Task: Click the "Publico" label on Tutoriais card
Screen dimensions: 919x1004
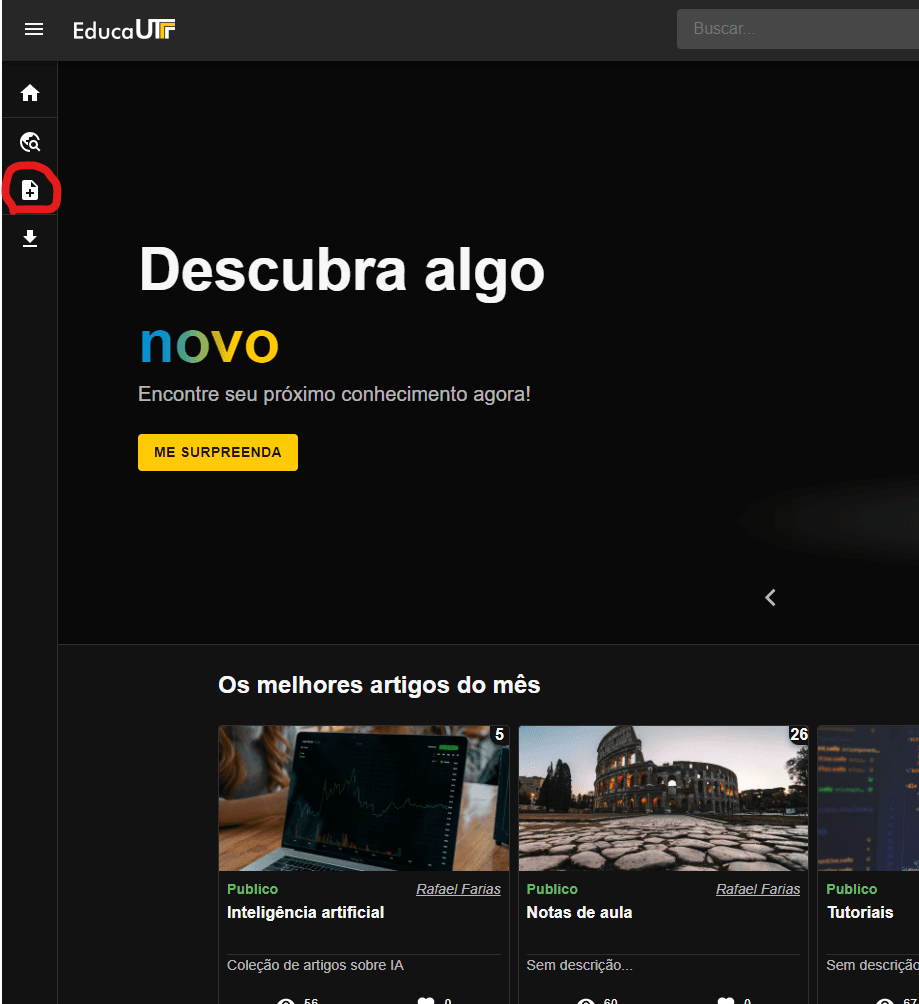Action: (852, 889)
